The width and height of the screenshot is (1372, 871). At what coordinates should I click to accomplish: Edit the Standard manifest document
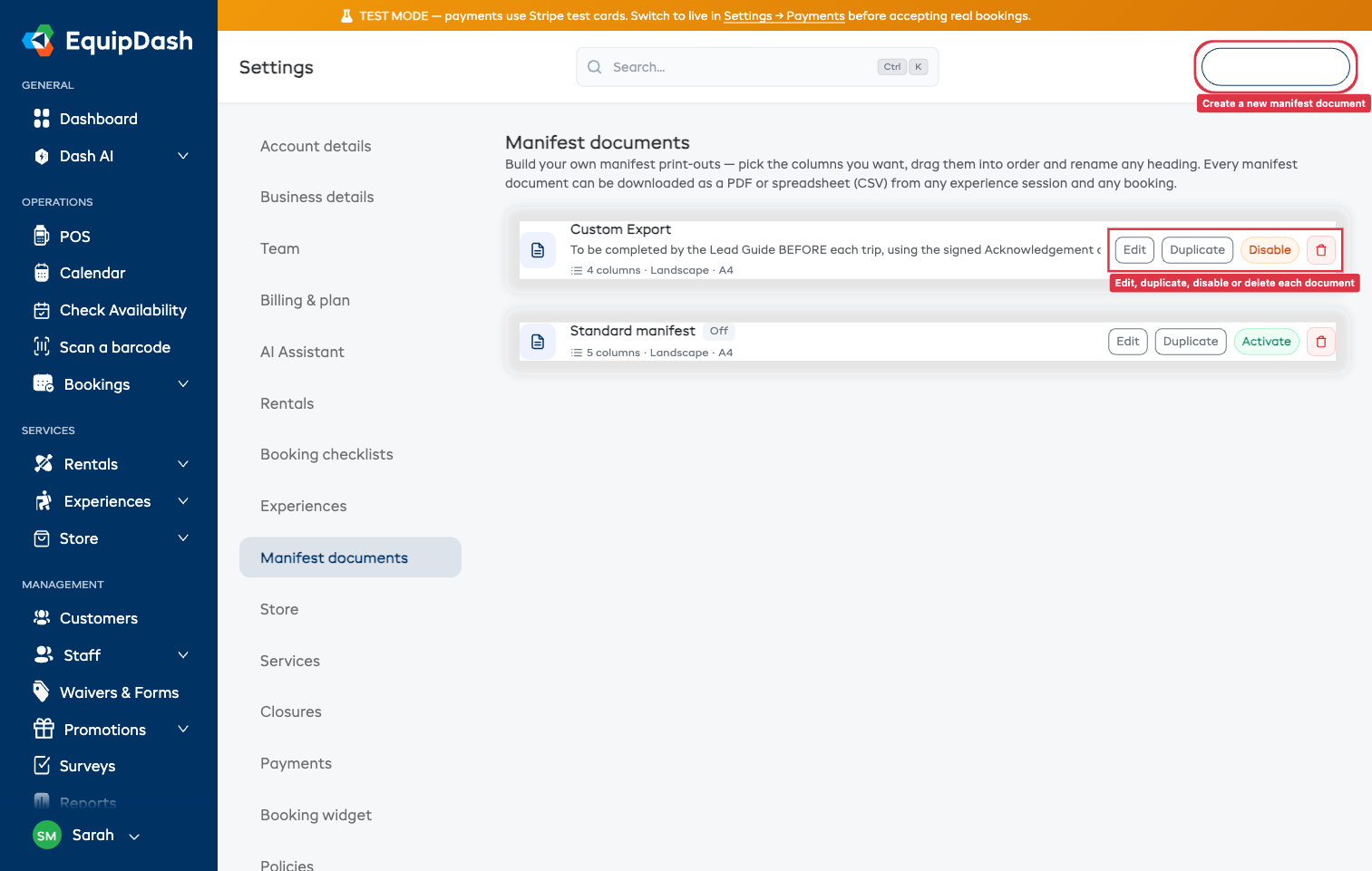click(1128, 342)
